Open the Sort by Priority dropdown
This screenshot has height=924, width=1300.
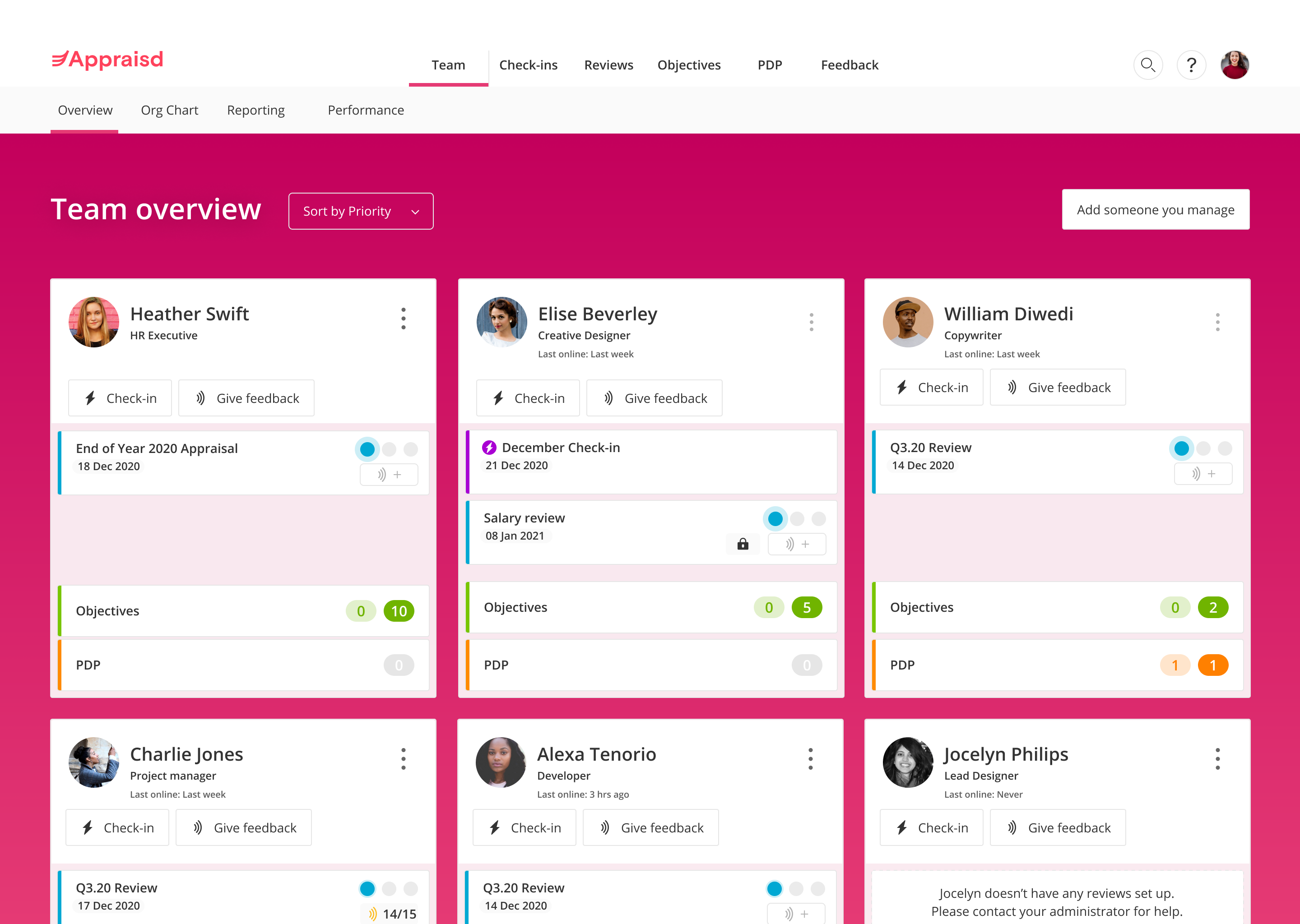(x=361, y=211)
